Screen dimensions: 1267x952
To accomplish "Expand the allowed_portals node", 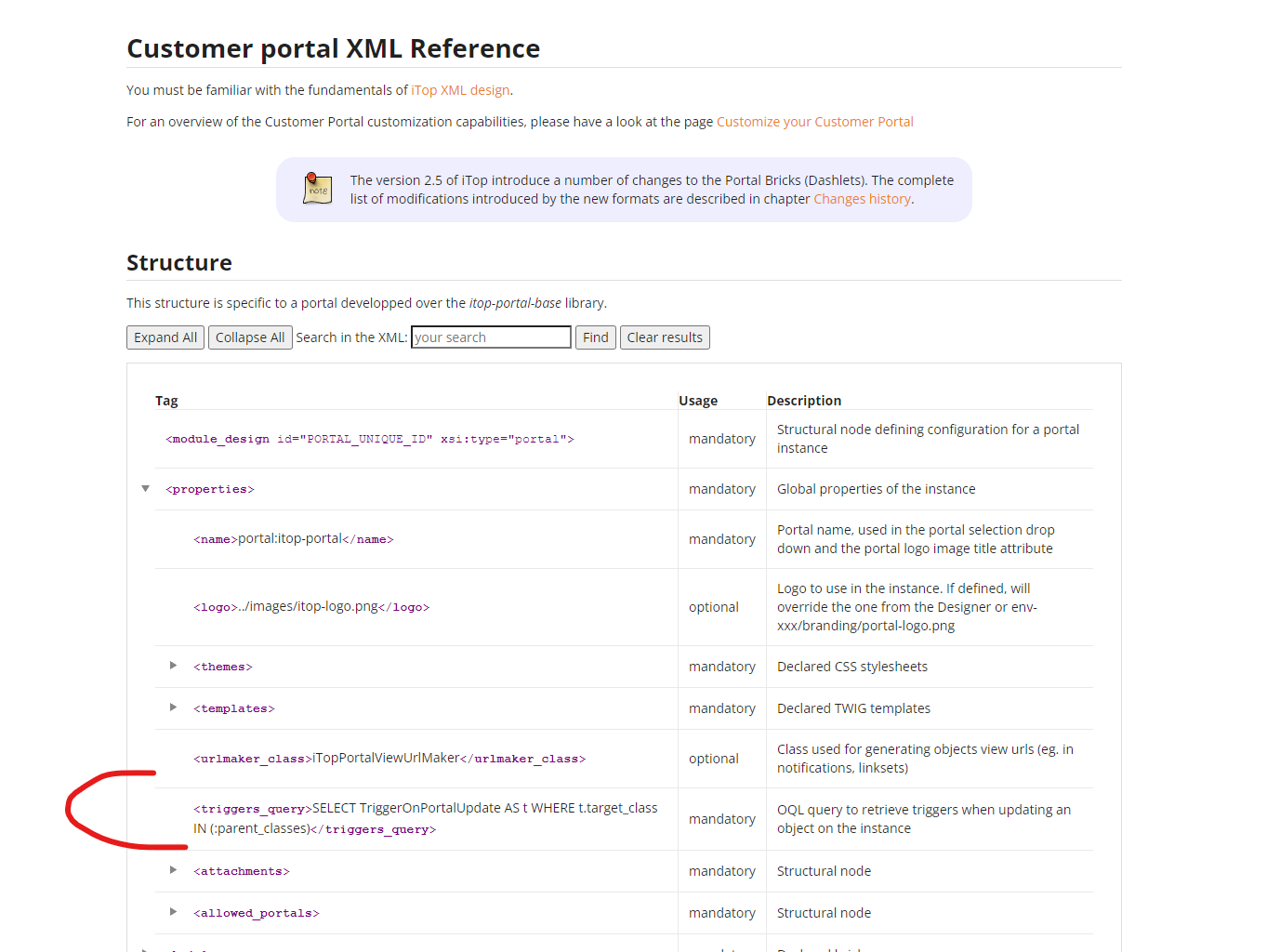I will tap(173, 912).
